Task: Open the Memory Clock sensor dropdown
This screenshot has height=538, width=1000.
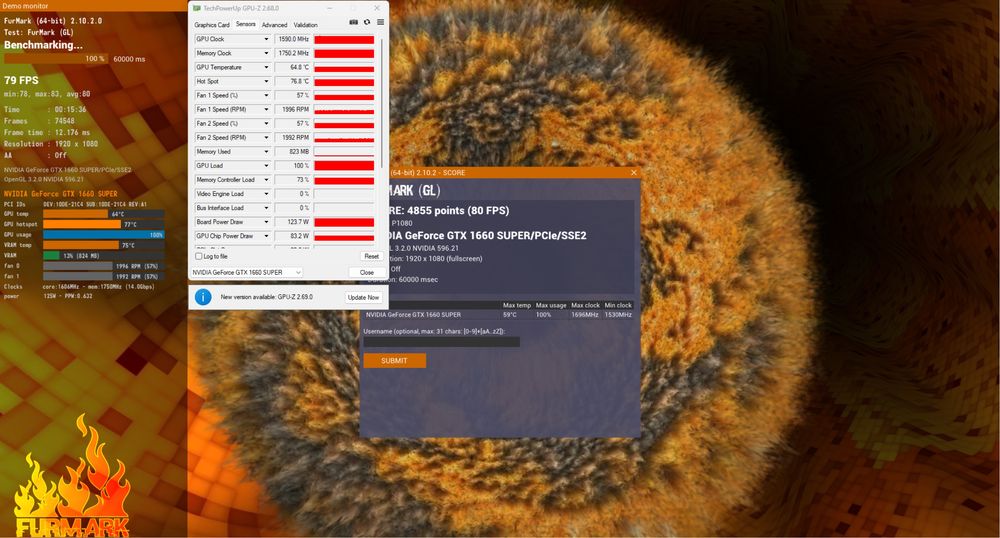Action: (267, 54)
